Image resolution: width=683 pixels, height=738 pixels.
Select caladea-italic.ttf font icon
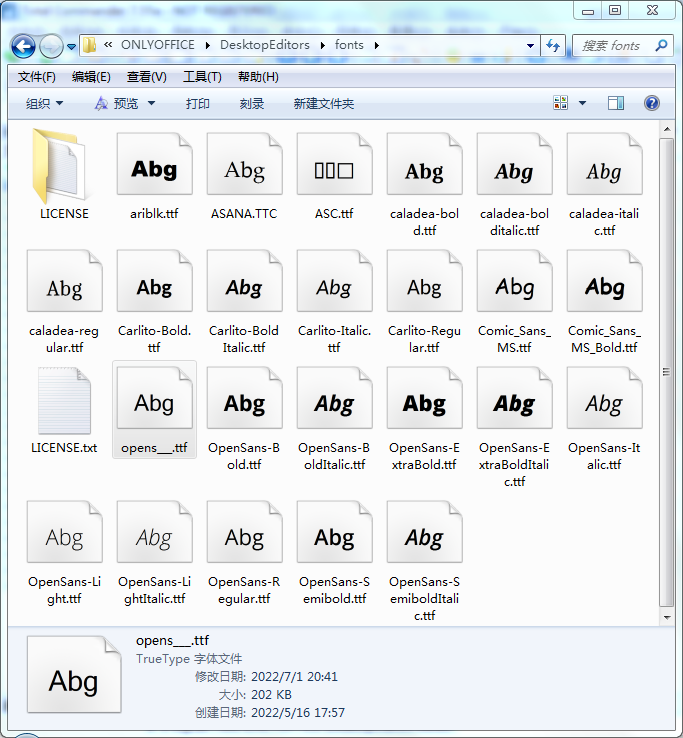click(x=604, y=164)
